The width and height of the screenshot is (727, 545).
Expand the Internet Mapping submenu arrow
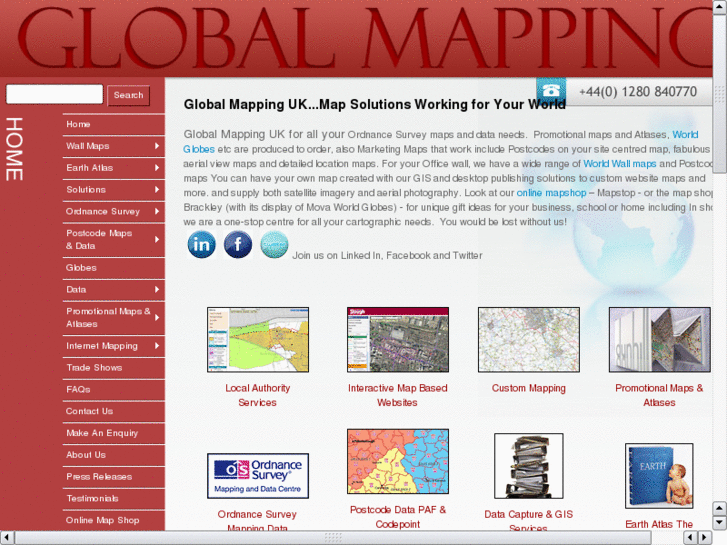point(157,346)
